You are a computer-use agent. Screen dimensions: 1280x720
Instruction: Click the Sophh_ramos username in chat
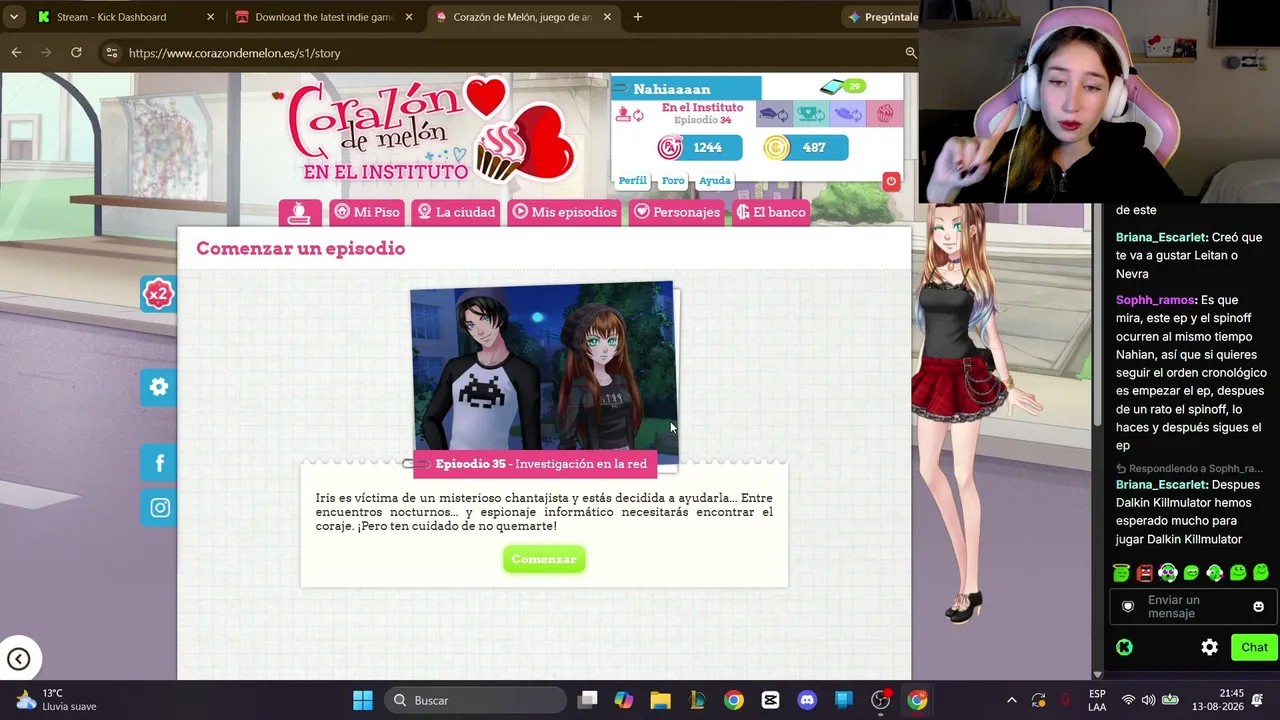(x=1156, y=300)
